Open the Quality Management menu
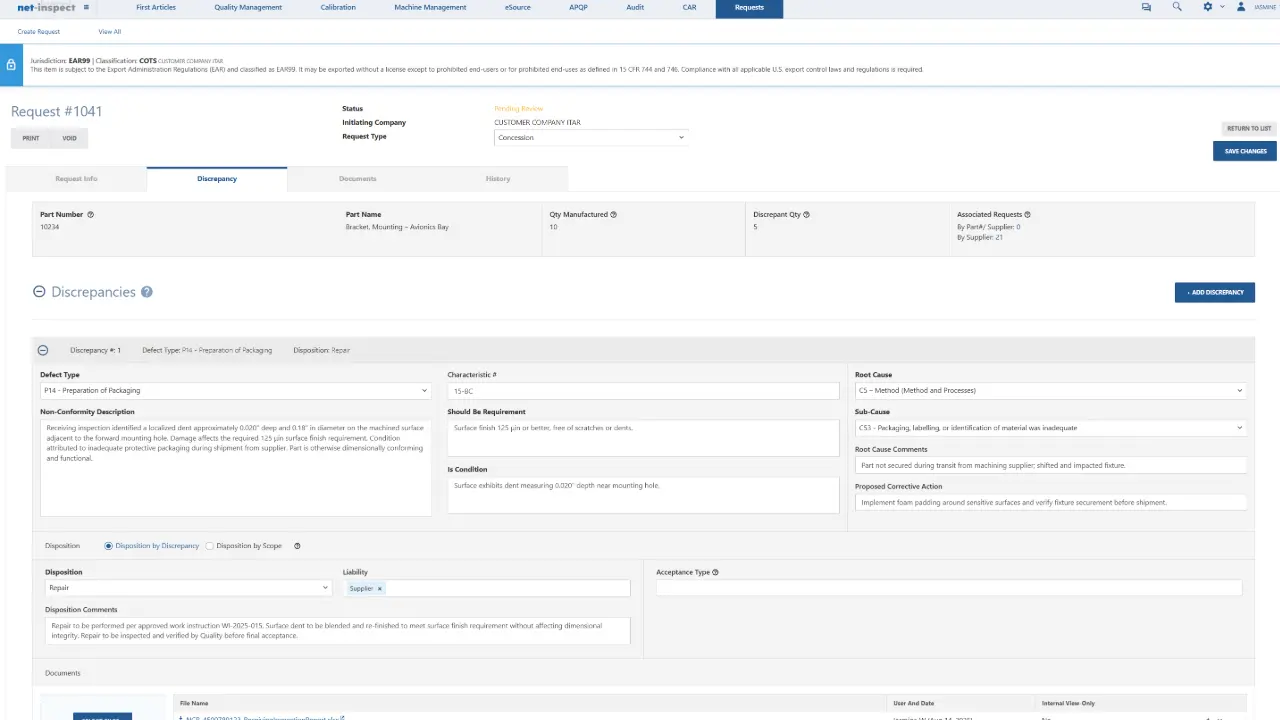The height and width of the screenshot is (720, 1280). [247, 7]
